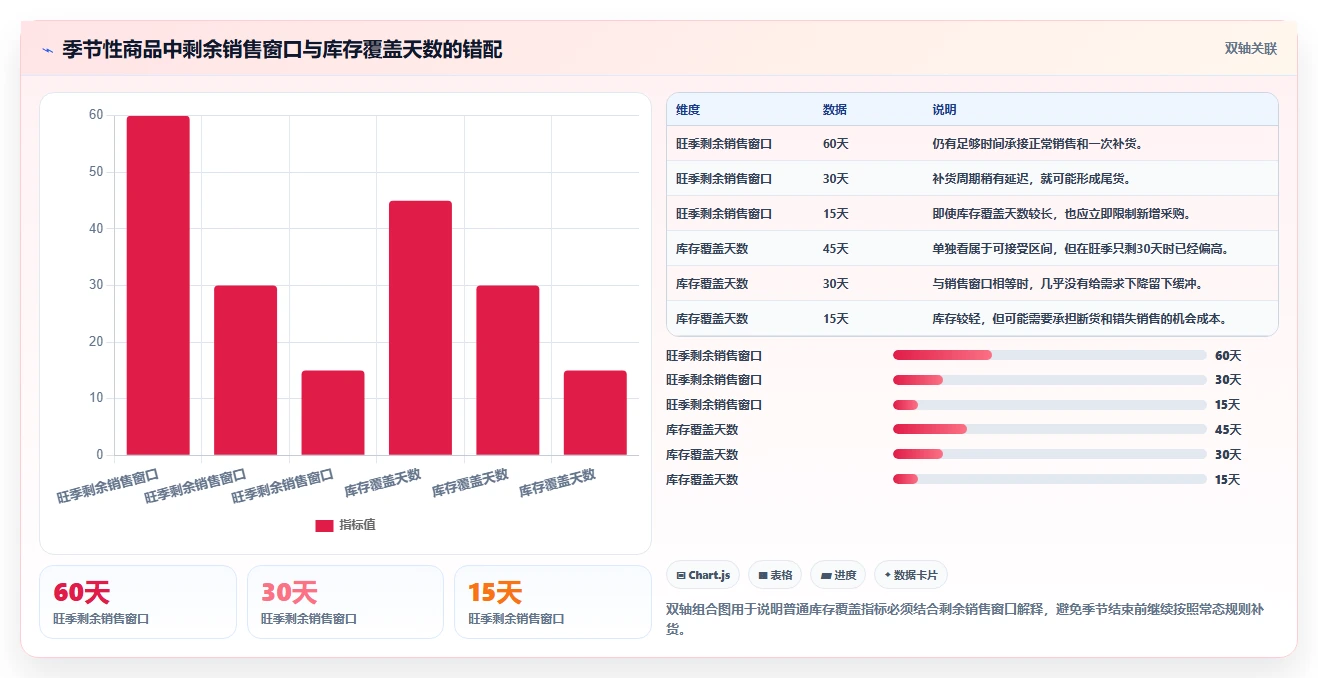Click the 旺季剩余销售窗口 bar with height 15
Screen dimensions: 1318x678
333,413
